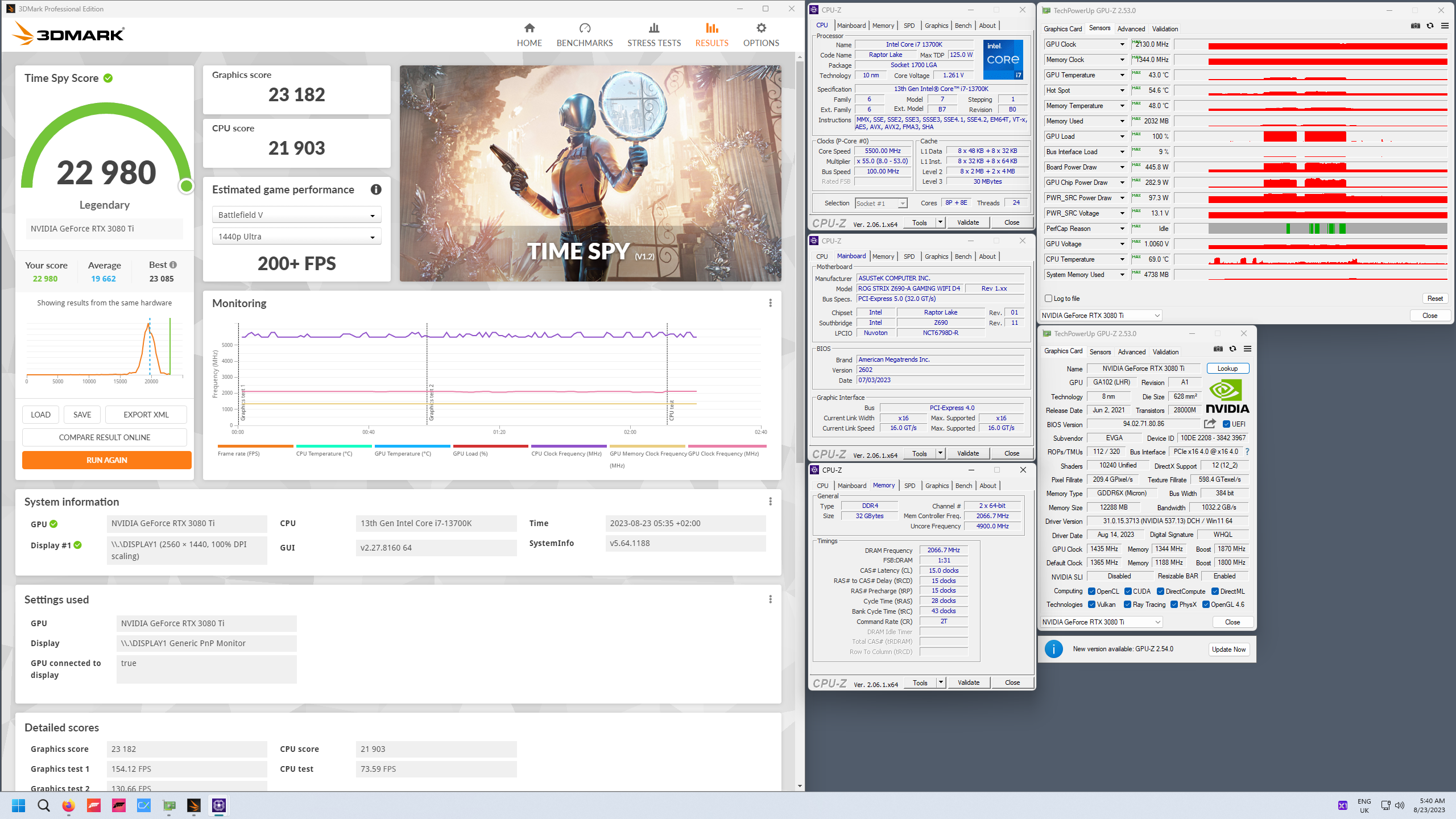Open Windows Start menu
The image size is (1456, 819).
pos(18,805)
